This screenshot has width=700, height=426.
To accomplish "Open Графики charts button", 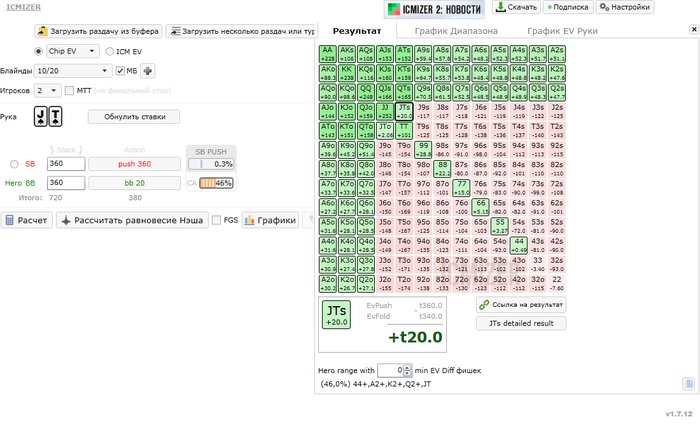I will 271,220.
